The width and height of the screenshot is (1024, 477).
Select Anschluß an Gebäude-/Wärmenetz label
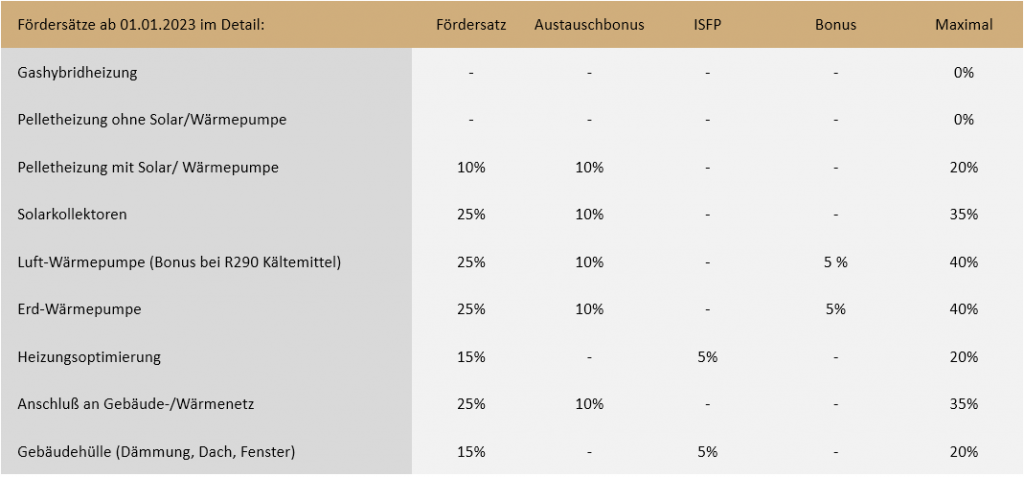(134, 404)
